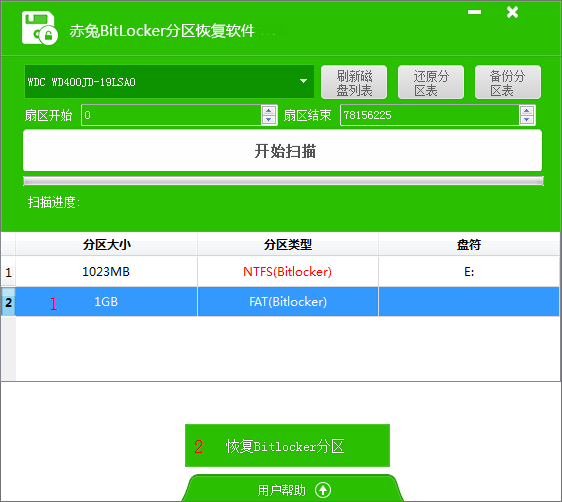Click the floppy disk lock app logo
This screenshot has height=502, width=562.
(x=39, y=28)
